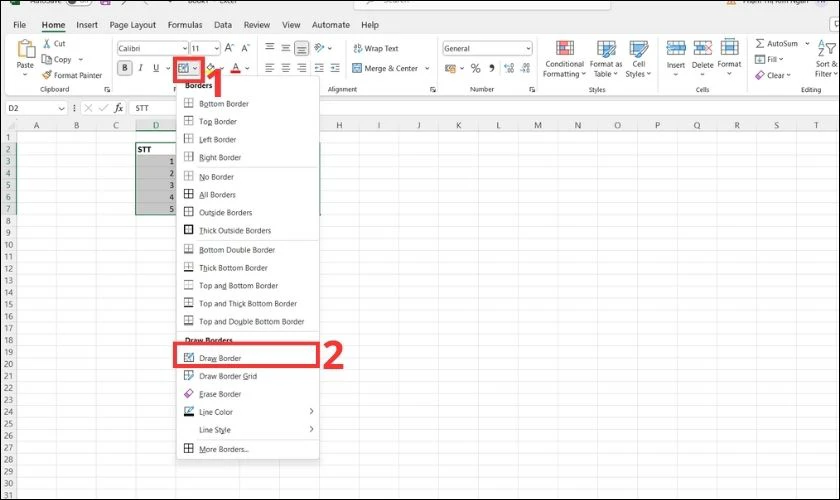Switch to the Page Layout tab

pyautogui.click(x=132, y=25)
